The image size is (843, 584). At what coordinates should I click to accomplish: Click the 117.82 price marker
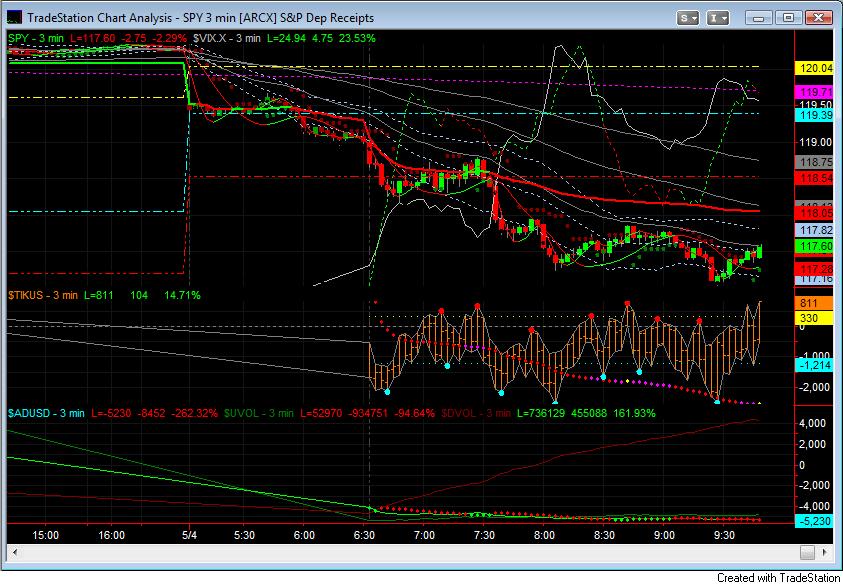[813, 230]
